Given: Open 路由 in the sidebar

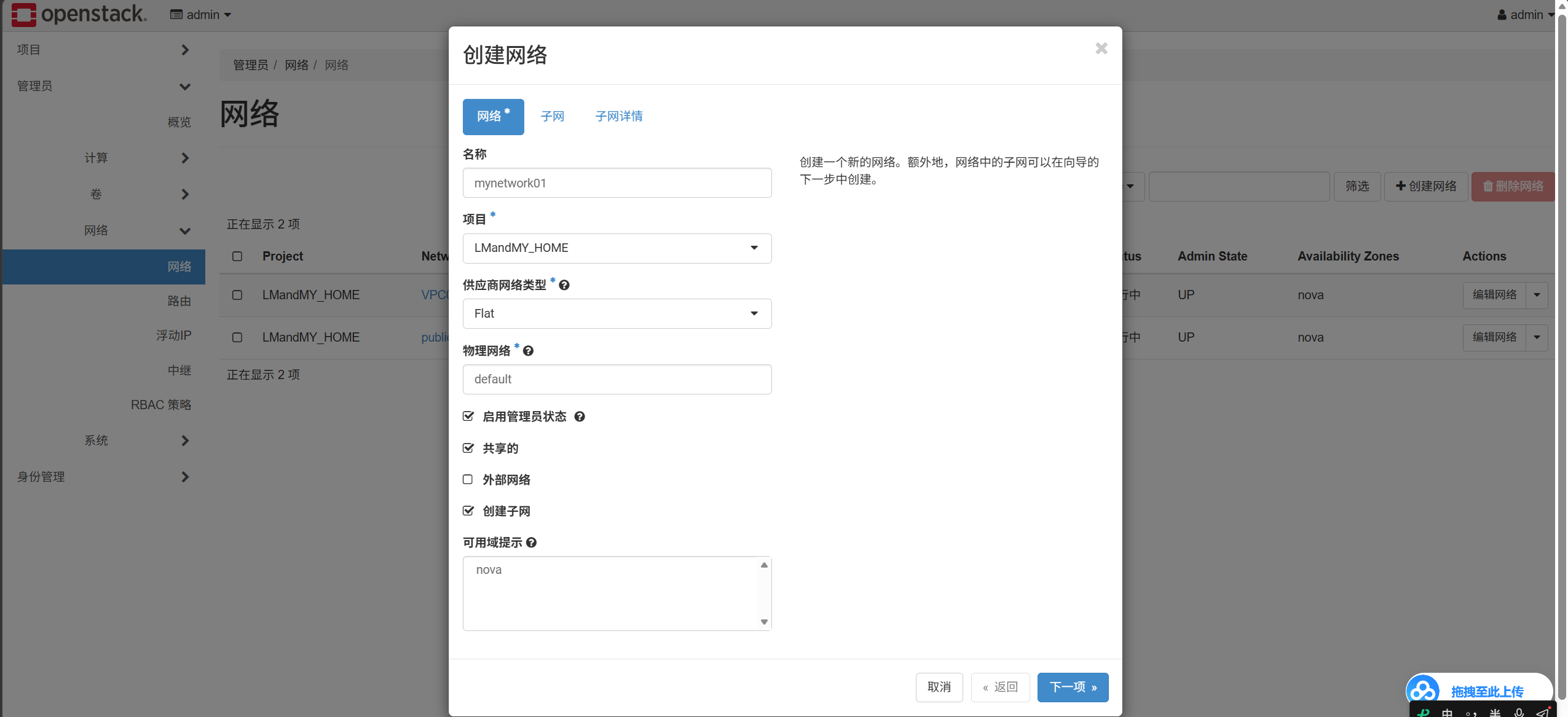Looking at the screenshot, I should click(179, 301).
